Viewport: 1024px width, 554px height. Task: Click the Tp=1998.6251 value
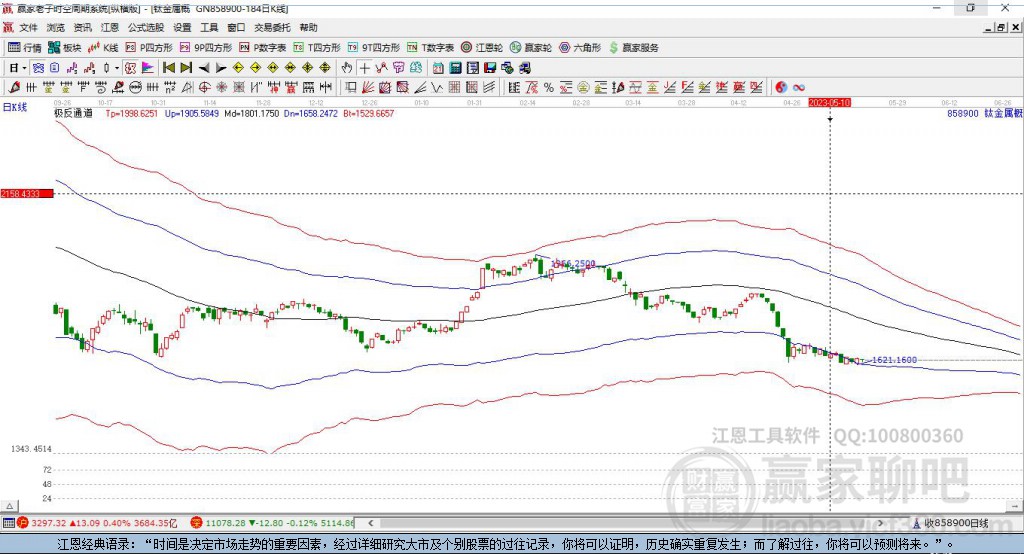click(x=131, y=113)
